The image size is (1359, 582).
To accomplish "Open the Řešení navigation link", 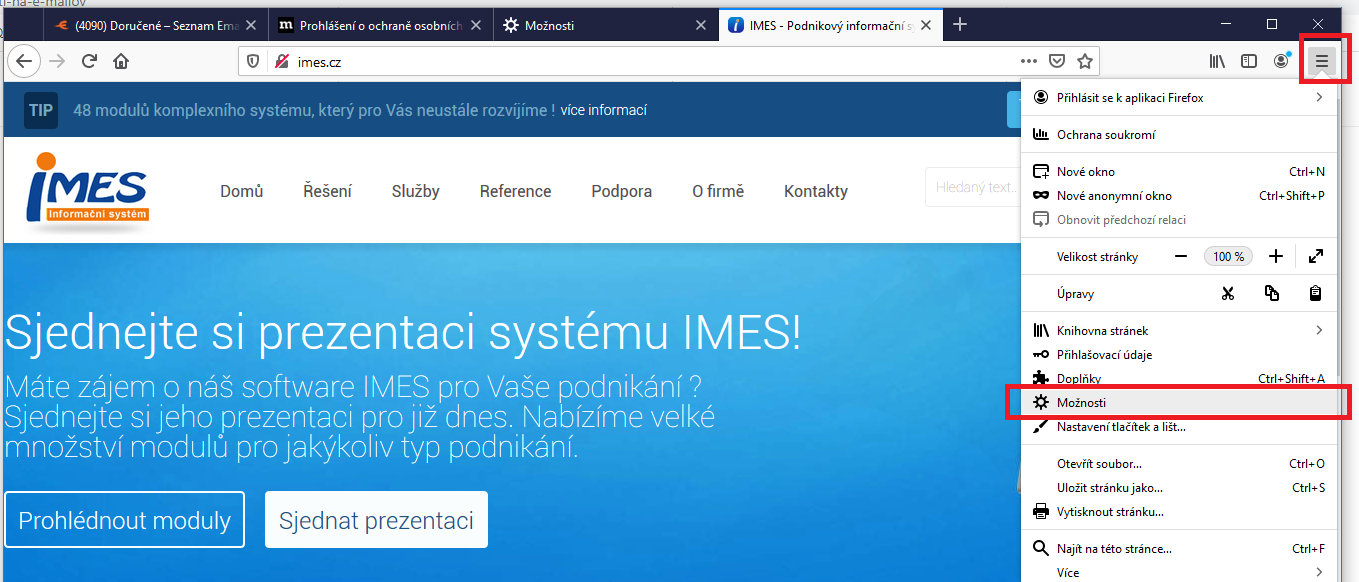I will tap(327, 191).
